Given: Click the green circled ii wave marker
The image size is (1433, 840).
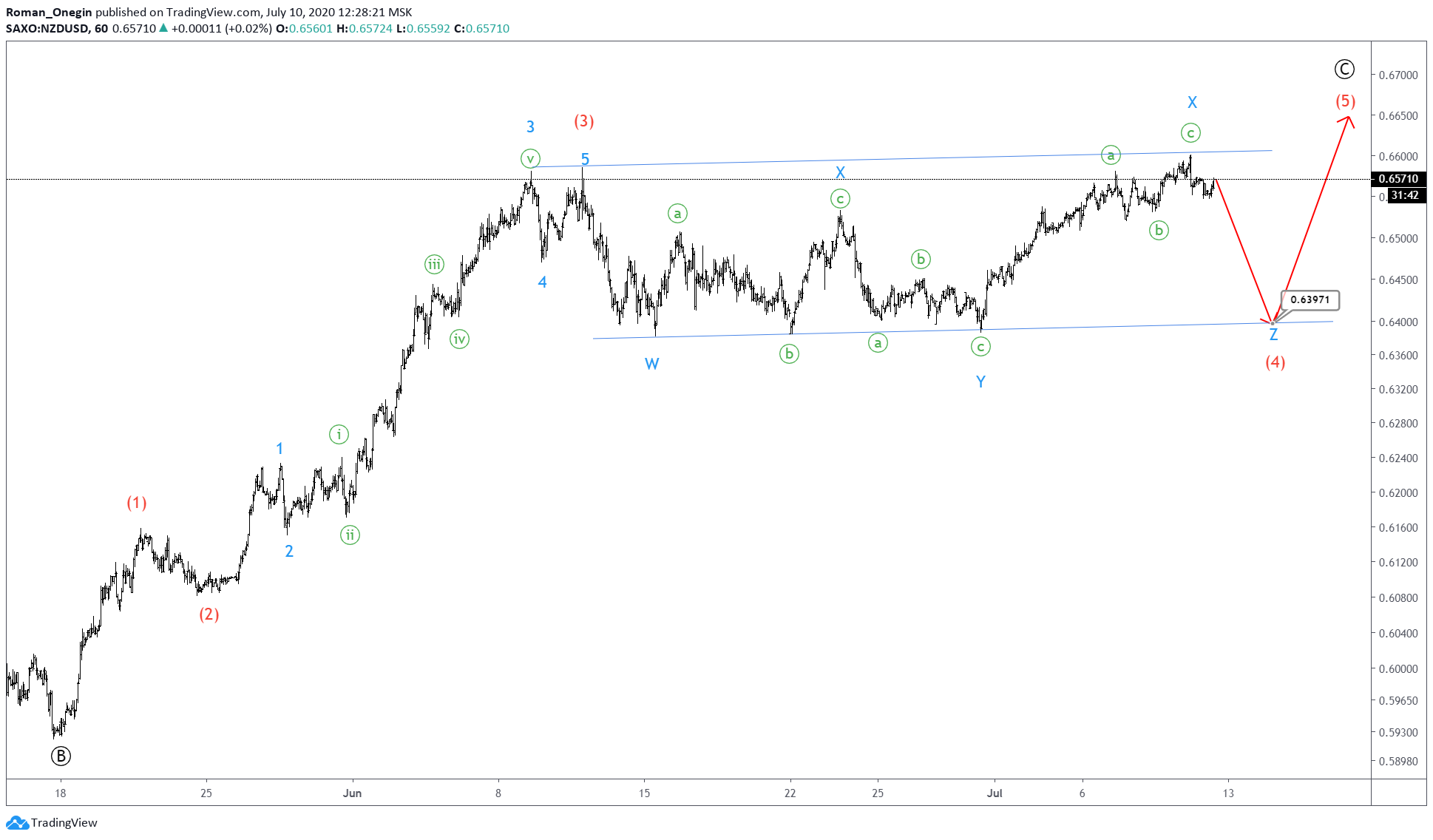Looking at the screenshot, I should coord(350,535).
